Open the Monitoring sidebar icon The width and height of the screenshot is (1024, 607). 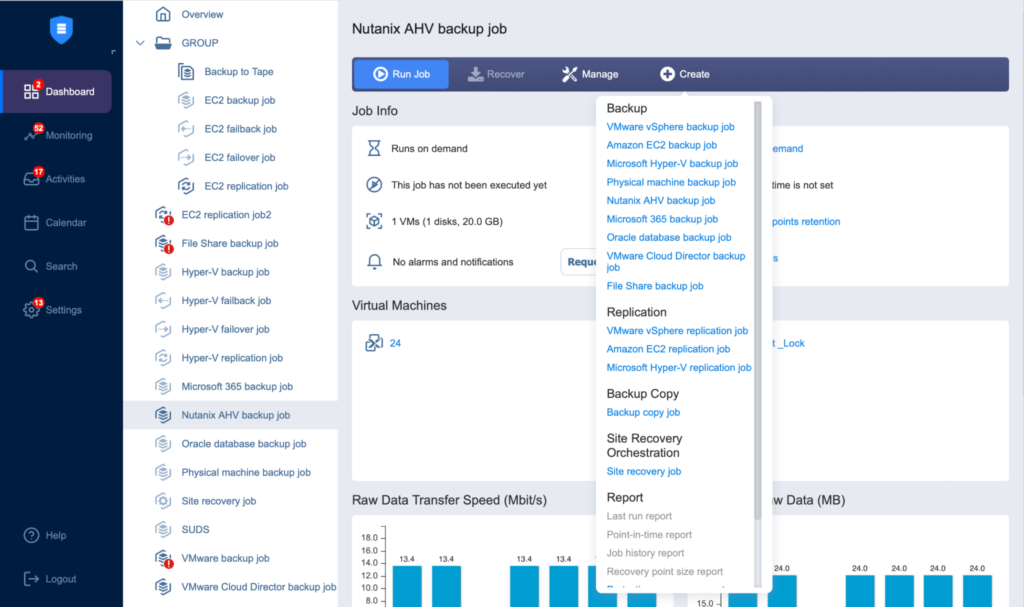point(31,135)
